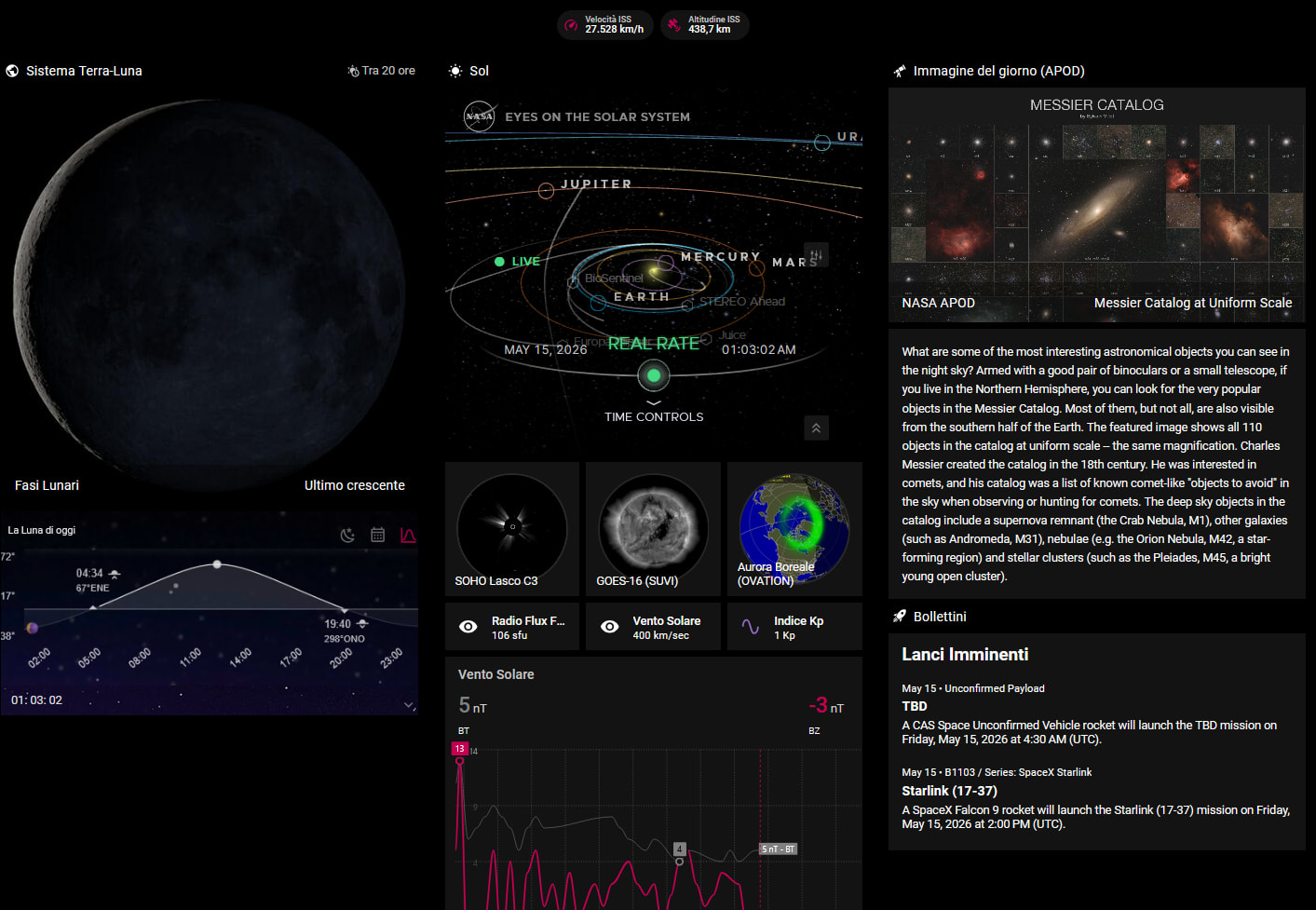
Task: Click the moonrise icon next to 04:34
Action: [115, 574]
